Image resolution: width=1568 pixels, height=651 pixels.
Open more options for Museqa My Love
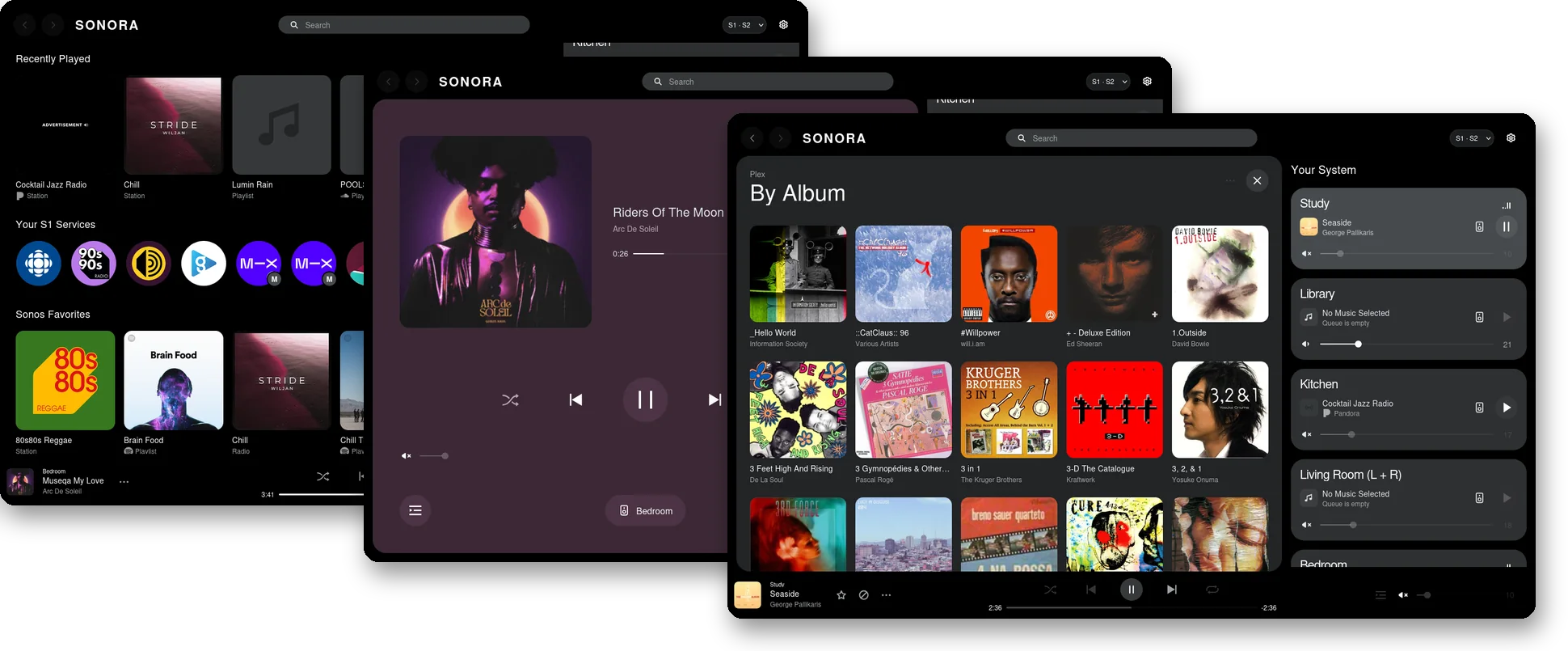pos(124,481)
